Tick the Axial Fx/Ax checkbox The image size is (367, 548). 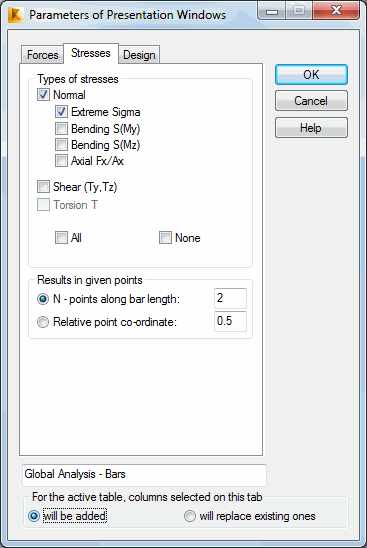(61, 161)
